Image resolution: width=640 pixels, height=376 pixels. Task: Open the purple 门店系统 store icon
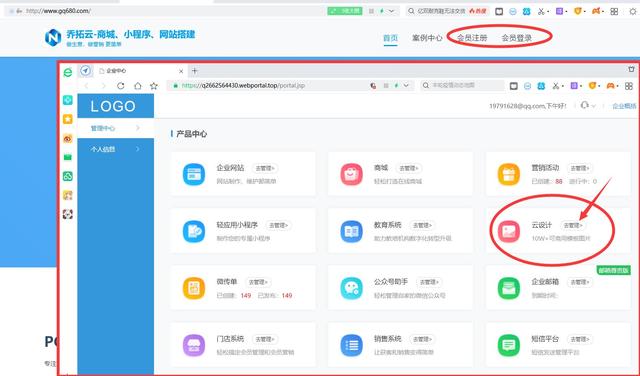(194, 345)
